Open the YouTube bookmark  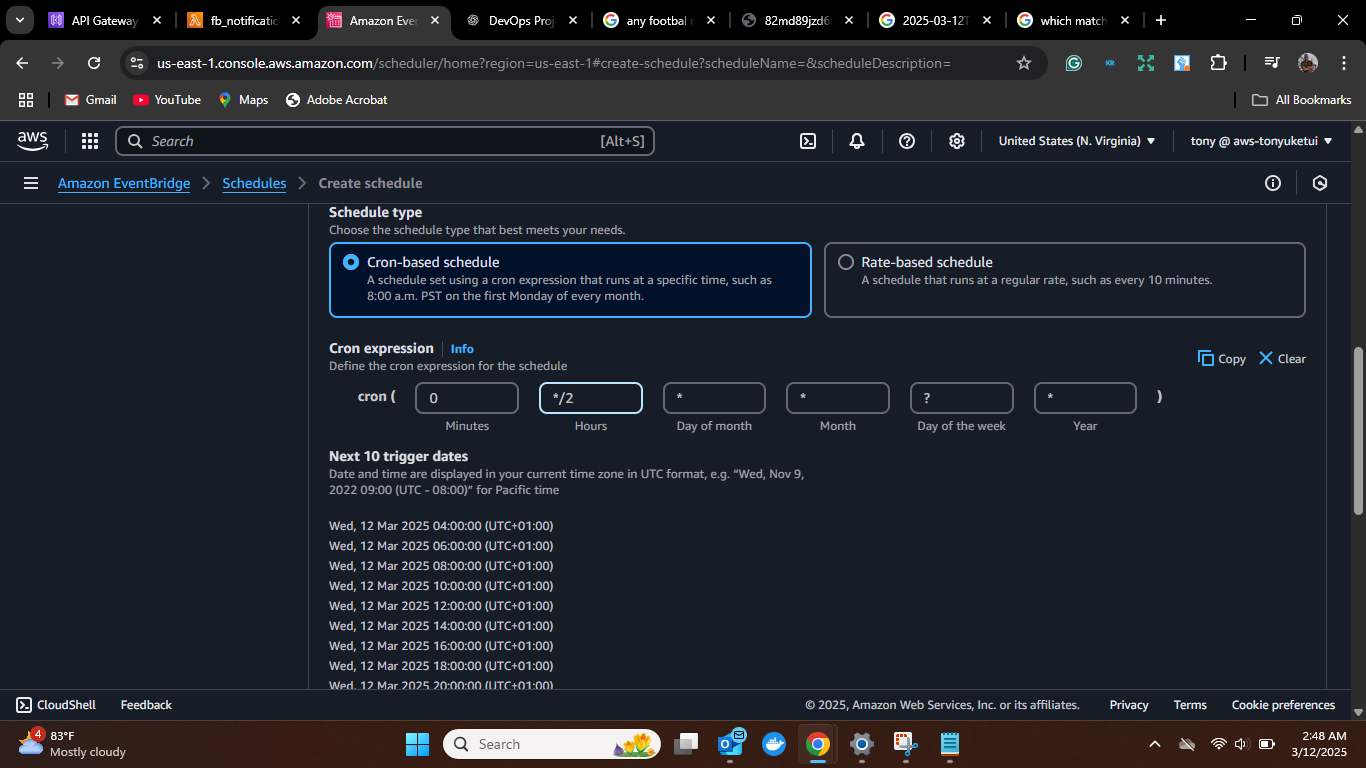coord(167,100)
